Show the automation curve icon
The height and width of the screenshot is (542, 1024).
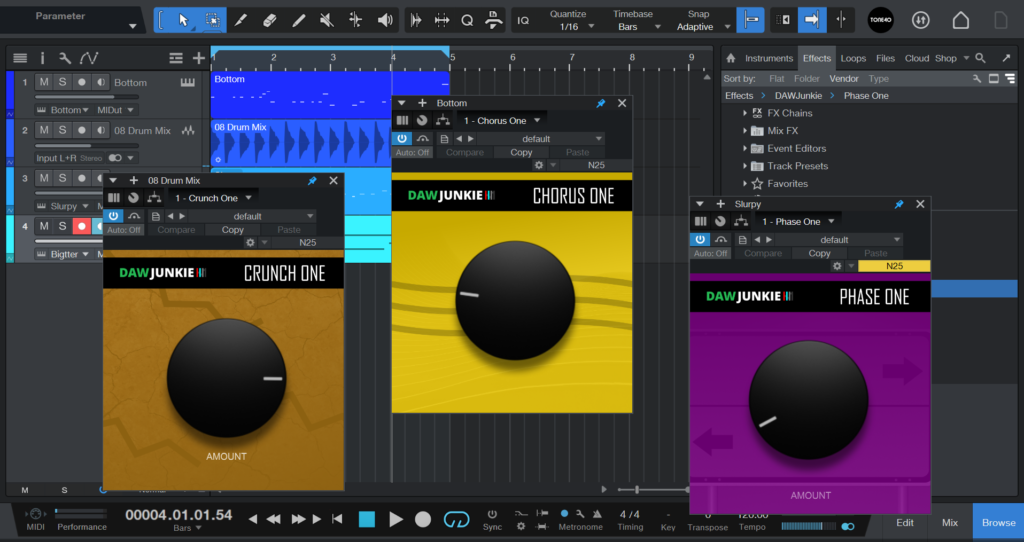click(x=89, y=58)
